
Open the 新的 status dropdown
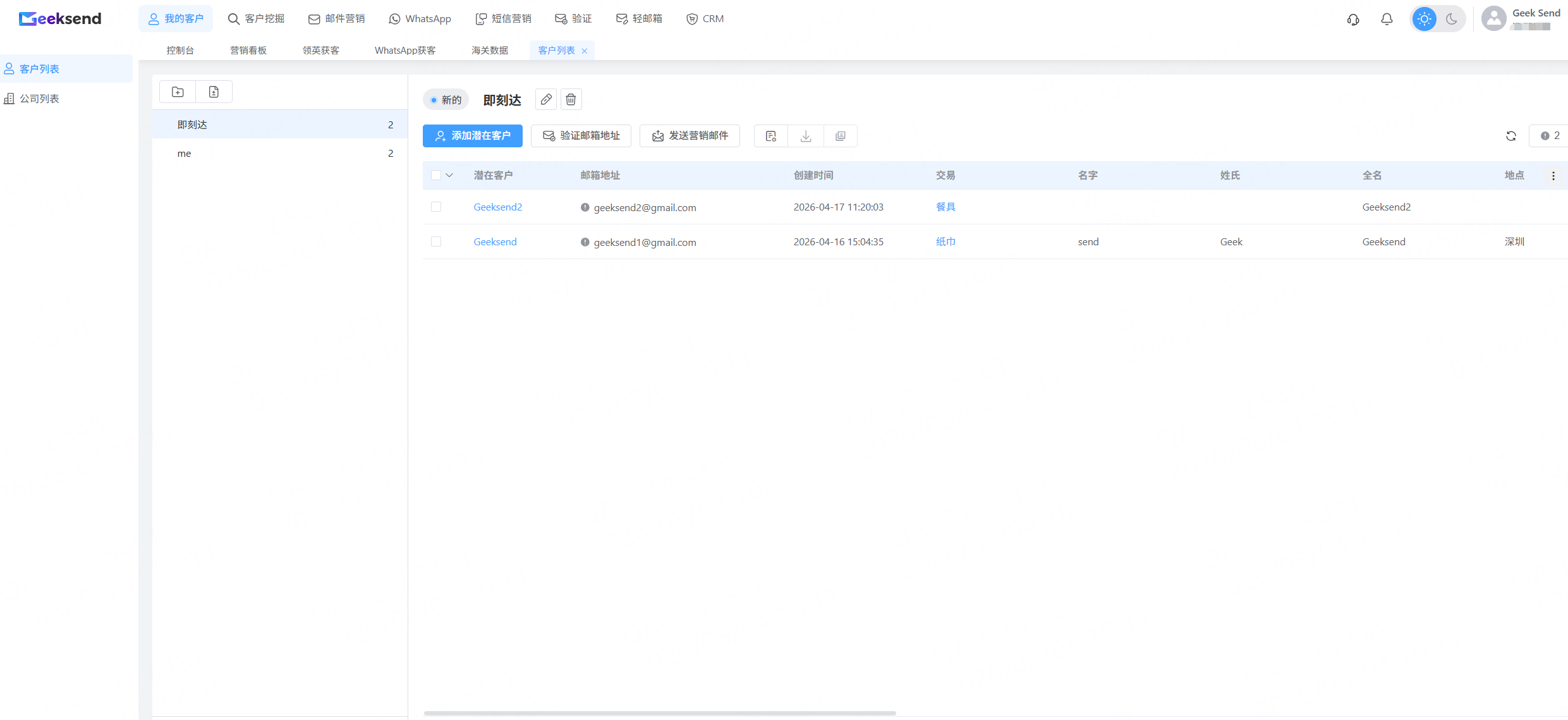(446, 100)
